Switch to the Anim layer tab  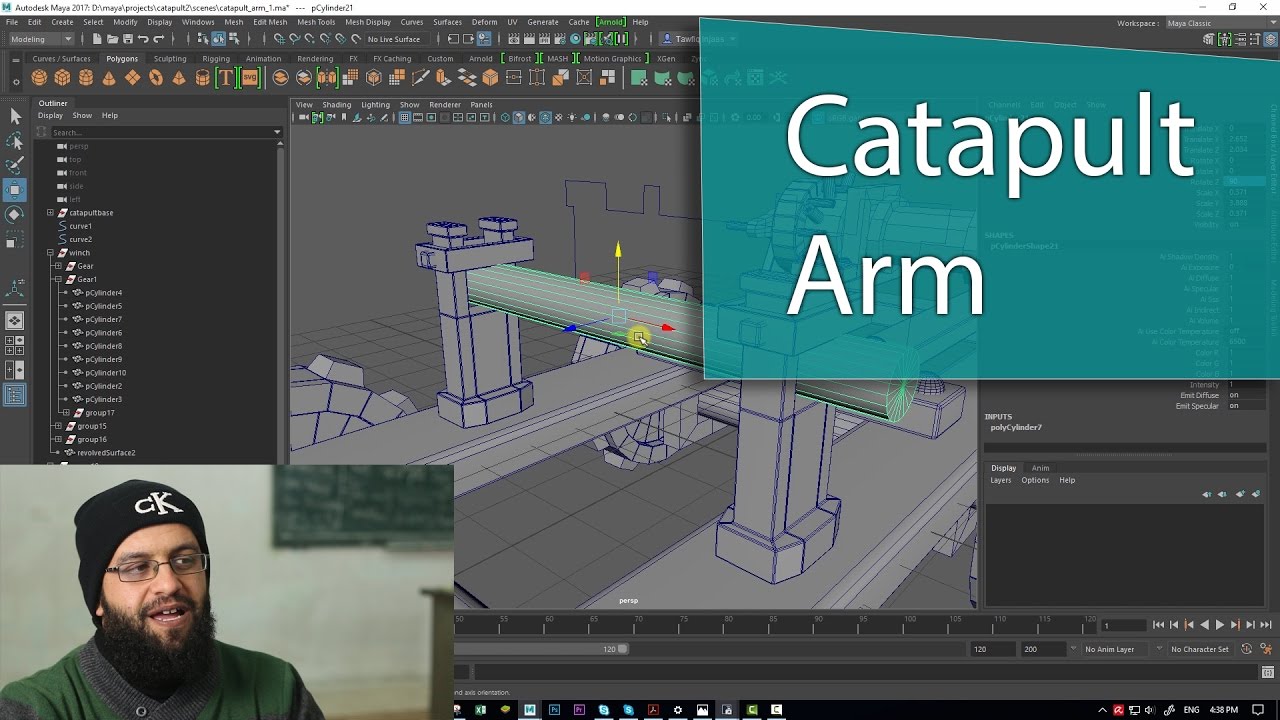(x=1040, y=468)
